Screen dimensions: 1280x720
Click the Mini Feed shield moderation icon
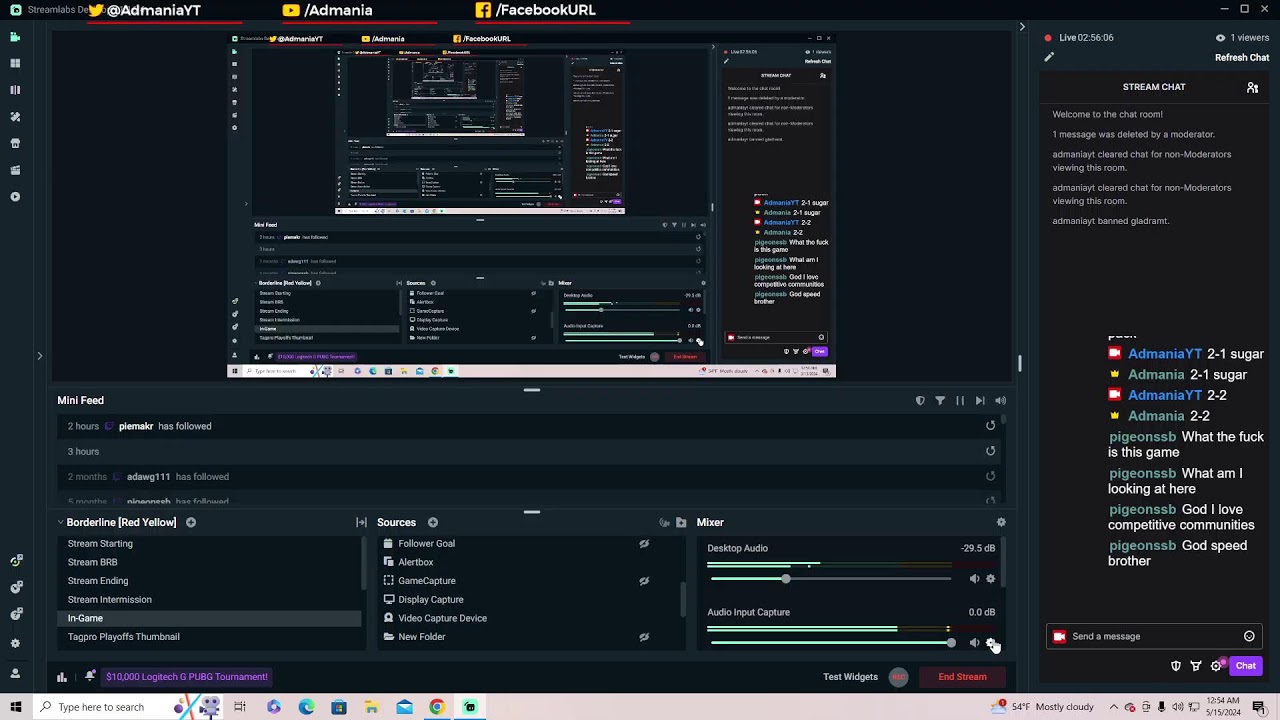tap(920, 401)
